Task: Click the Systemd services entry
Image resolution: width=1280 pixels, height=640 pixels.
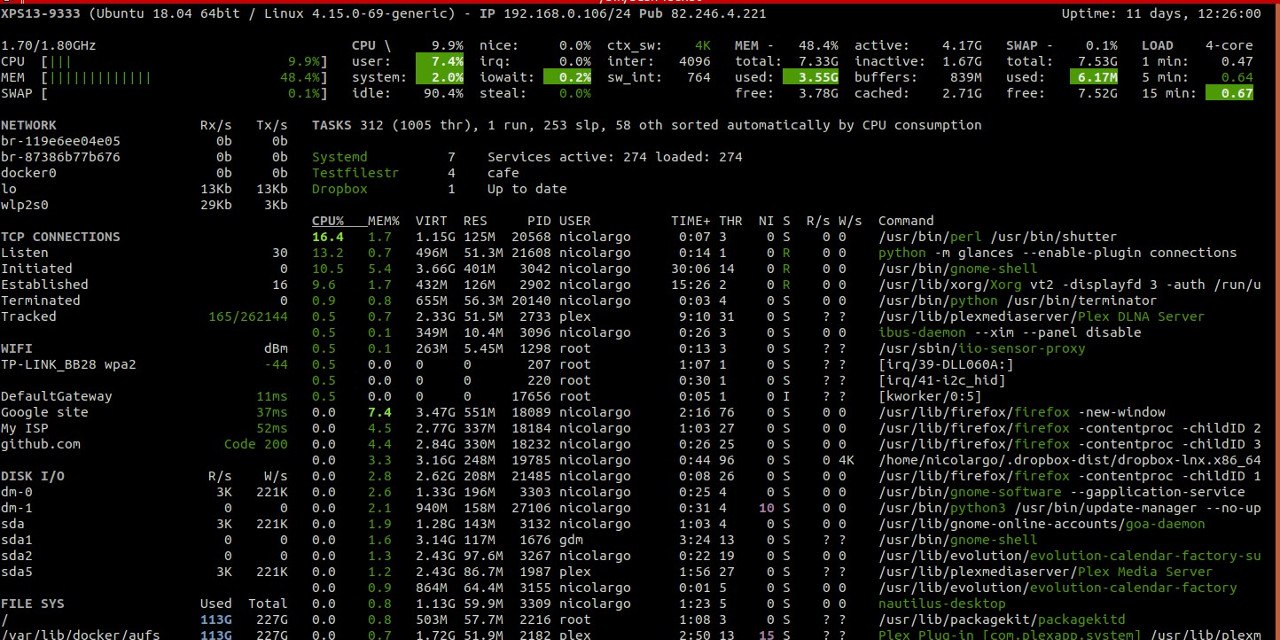Action: coord(527,157)
